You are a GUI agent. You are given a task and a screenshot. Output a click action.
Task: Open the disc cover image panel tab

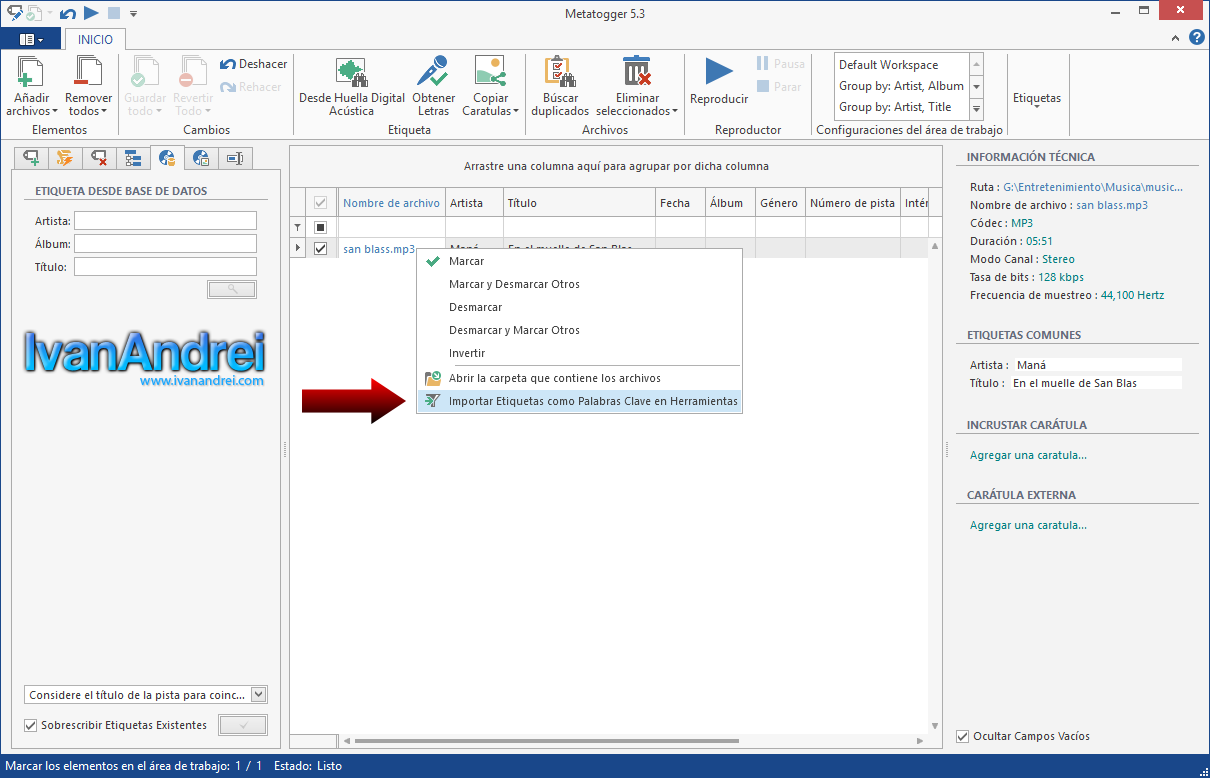point(201,158)
